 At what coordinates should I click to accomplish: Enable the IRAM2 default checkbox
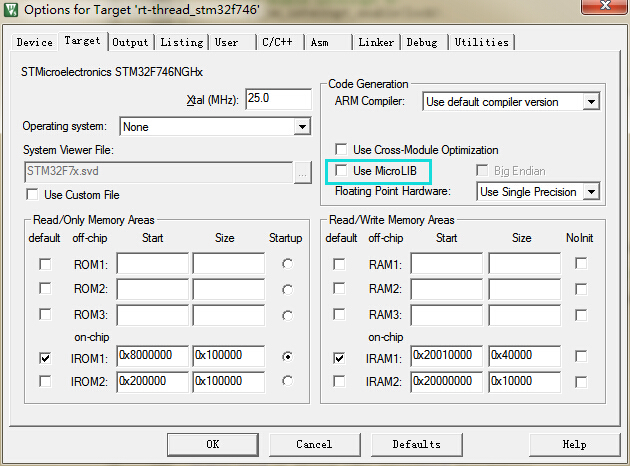point(341,381)
